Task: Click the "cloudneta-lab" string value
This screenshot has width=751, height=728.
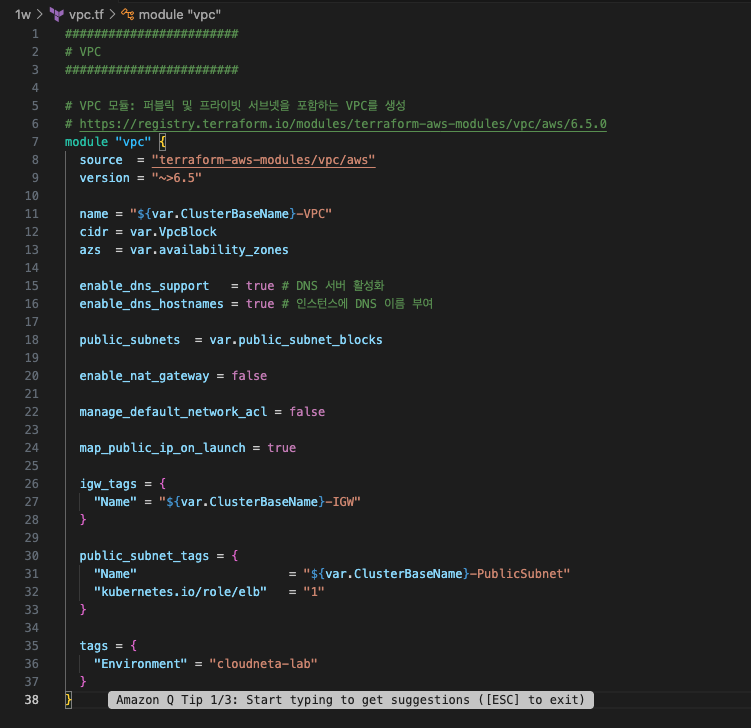Action: pos(263,664)
